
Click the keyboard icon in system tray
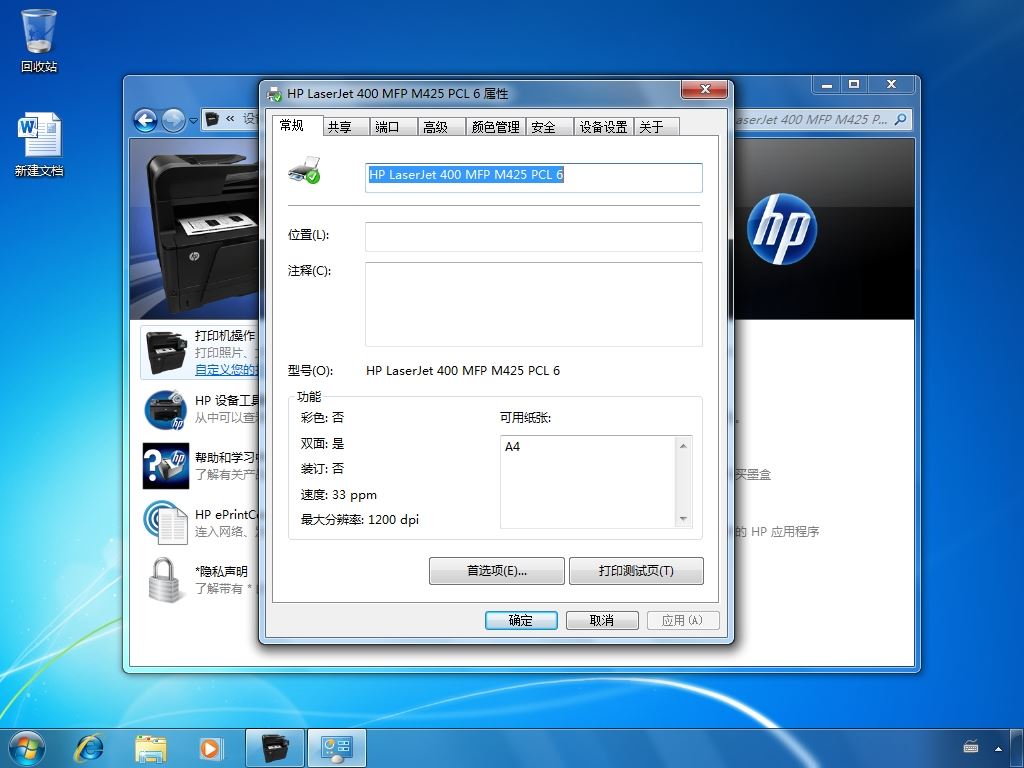[x=971, y=746]
